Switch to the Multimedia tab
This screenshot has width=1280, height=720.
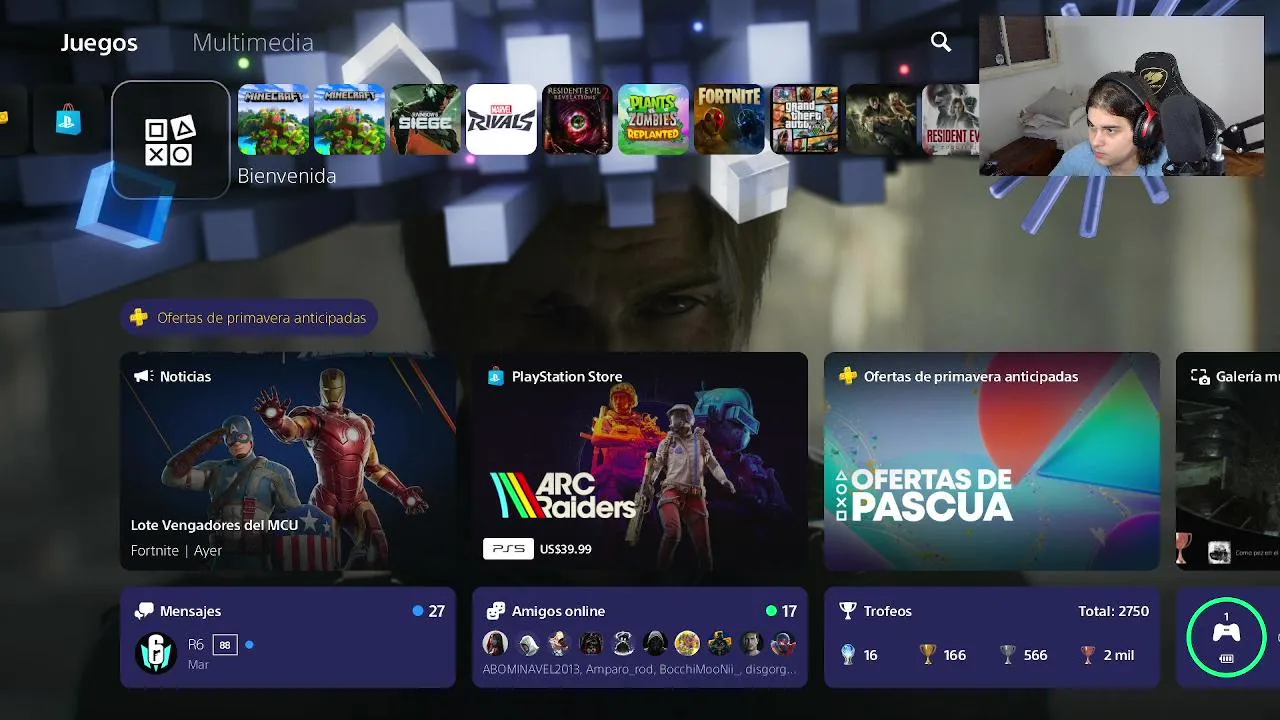tap(253, 42)
